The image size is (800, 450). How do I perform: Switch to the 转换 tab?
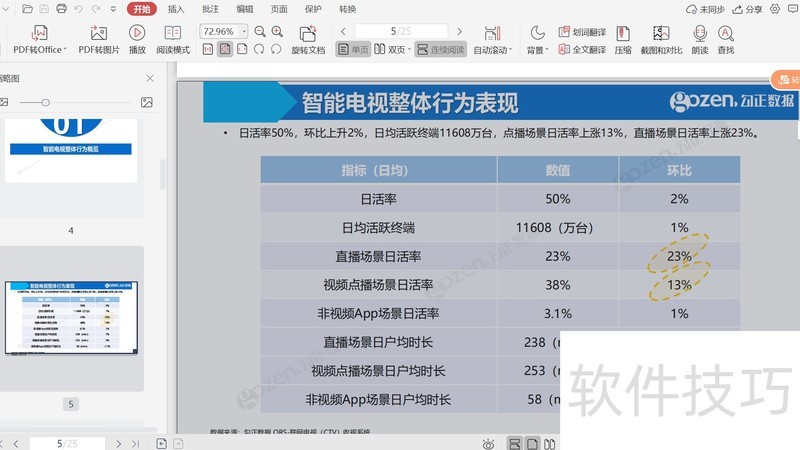point(347,9)
